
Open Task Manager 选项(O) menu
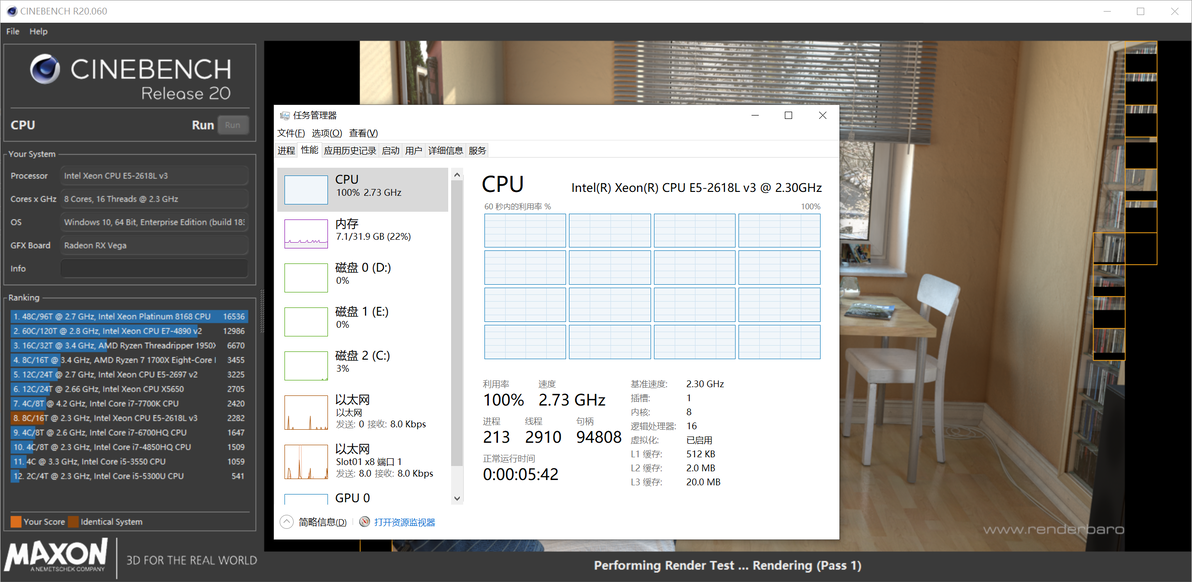tap(327, 133)
